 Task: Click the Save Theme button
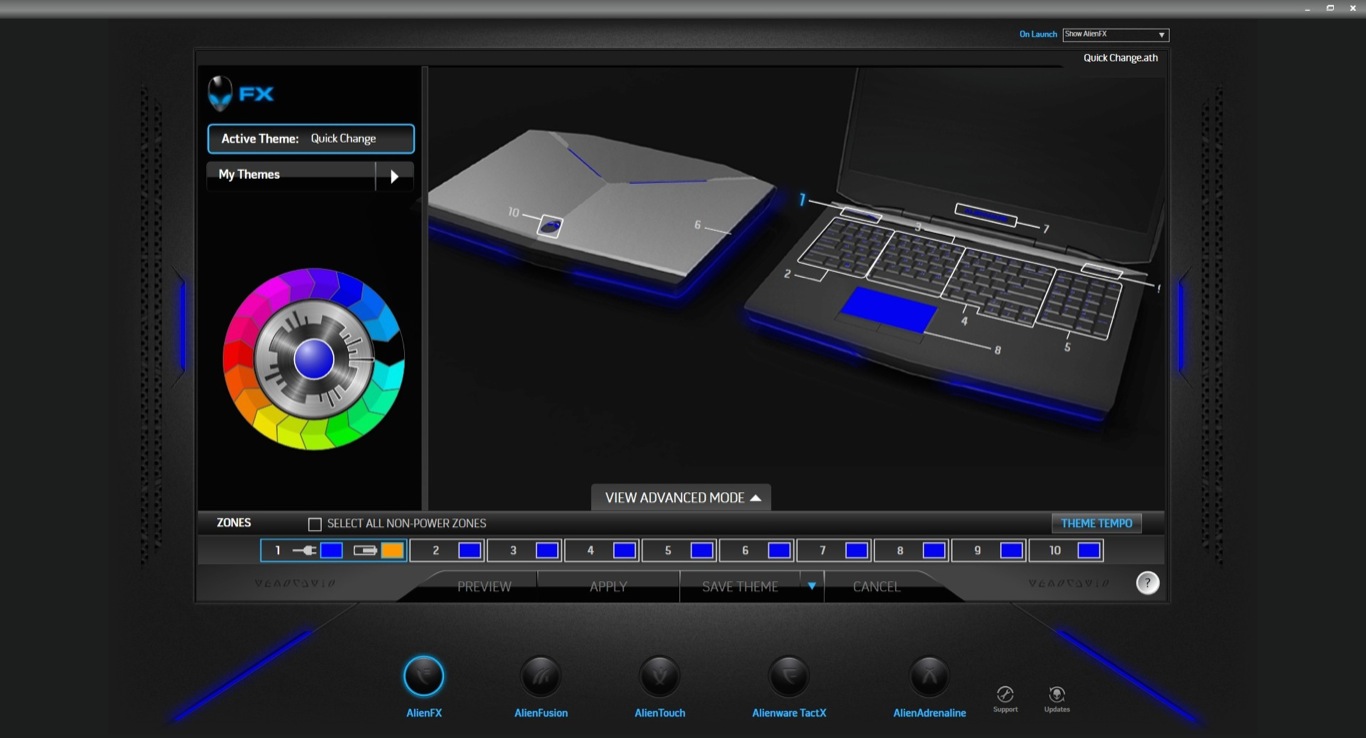pyautogui.click(x=740, y=587)
